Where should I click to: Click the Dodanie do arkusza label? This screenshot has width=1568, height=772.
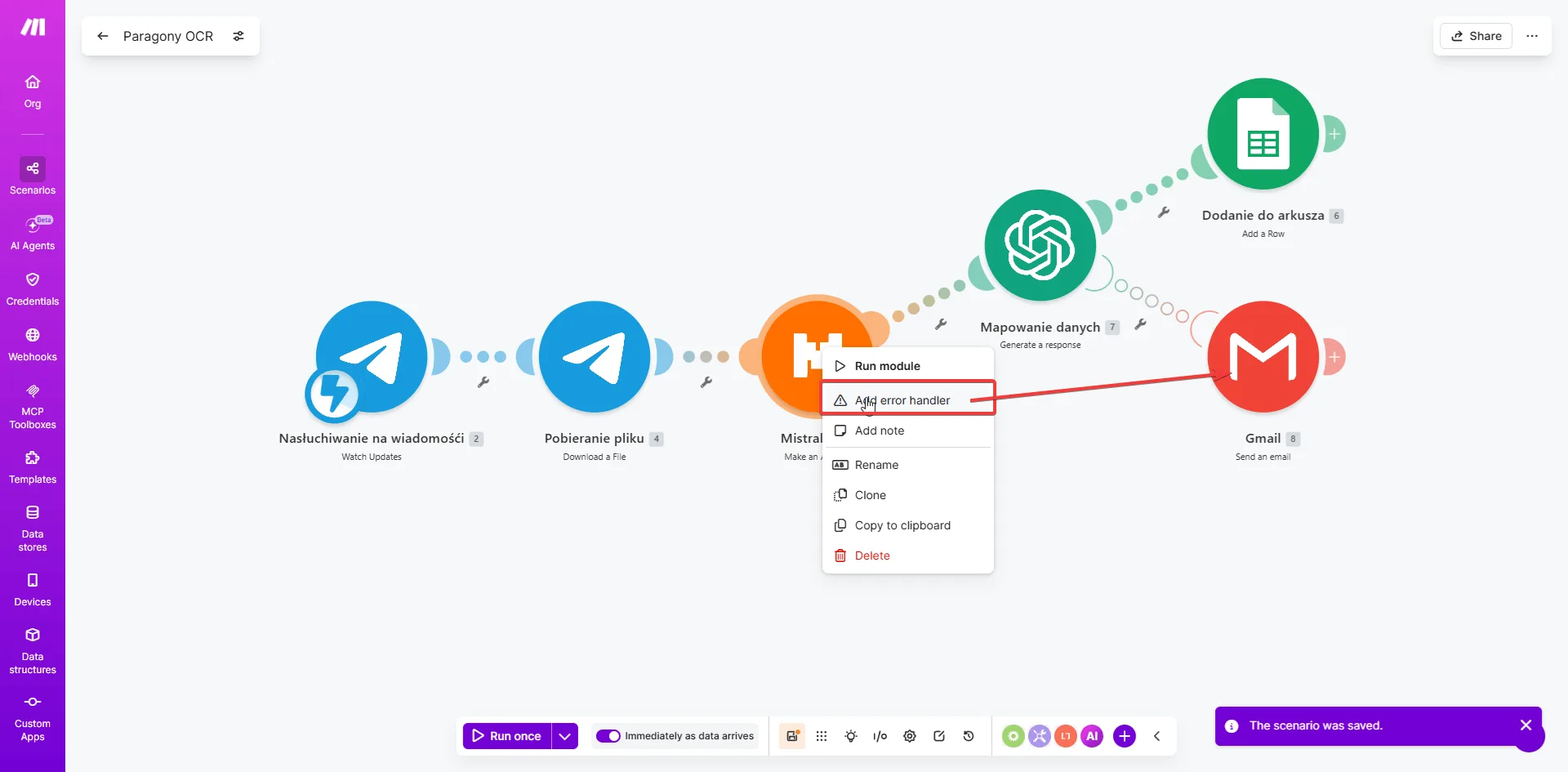[1263, 216]
